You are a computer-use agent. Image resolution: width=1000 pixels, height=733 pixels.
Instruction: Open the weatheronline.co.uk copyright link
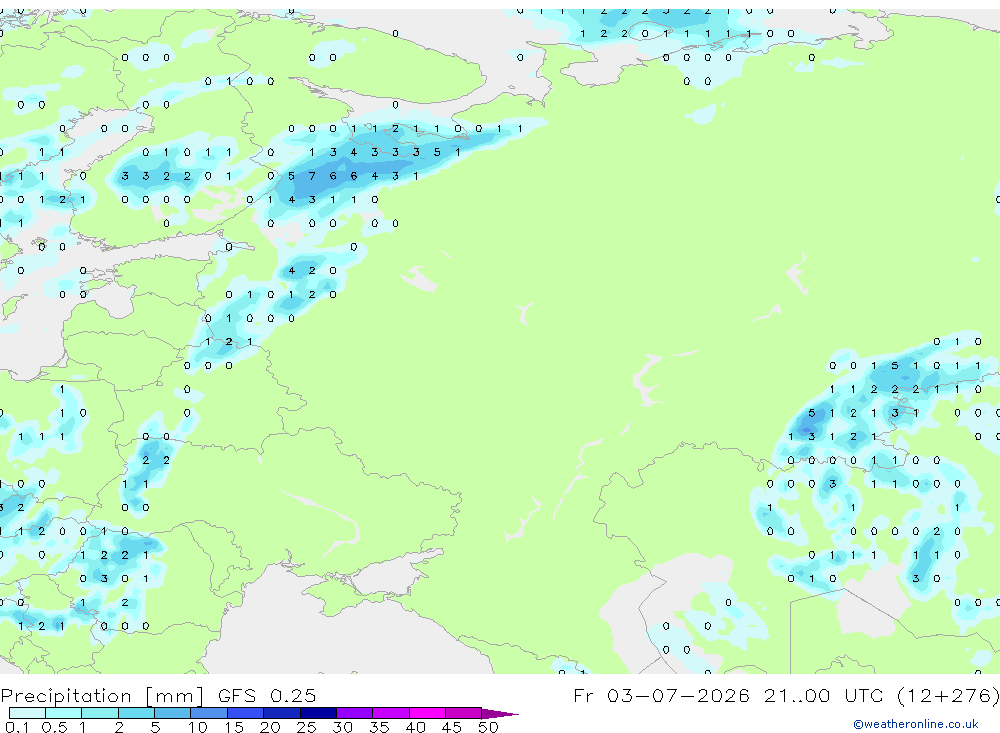click(x=916, y=724)
